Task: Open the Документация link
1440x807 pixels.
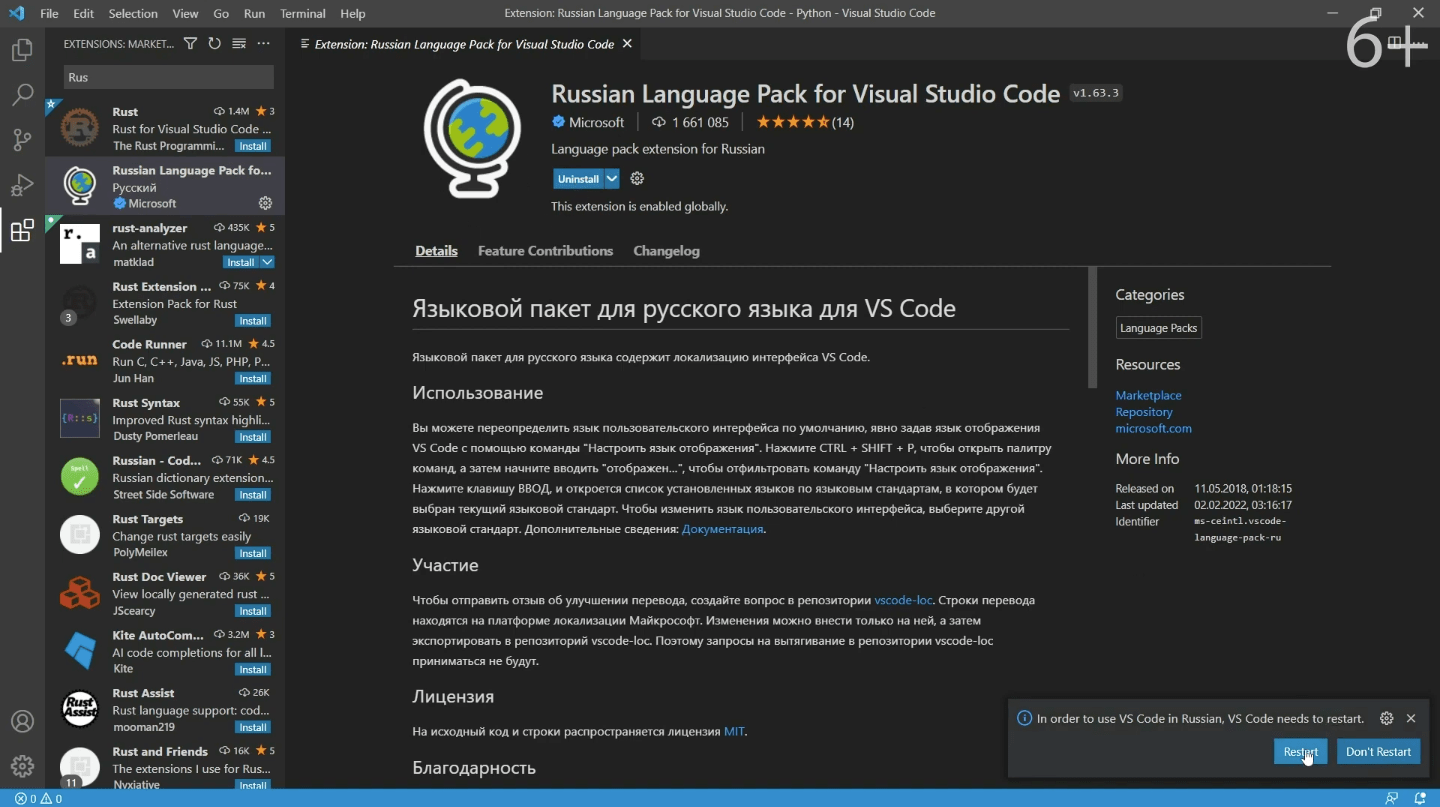Action: (x=722, y=529)
